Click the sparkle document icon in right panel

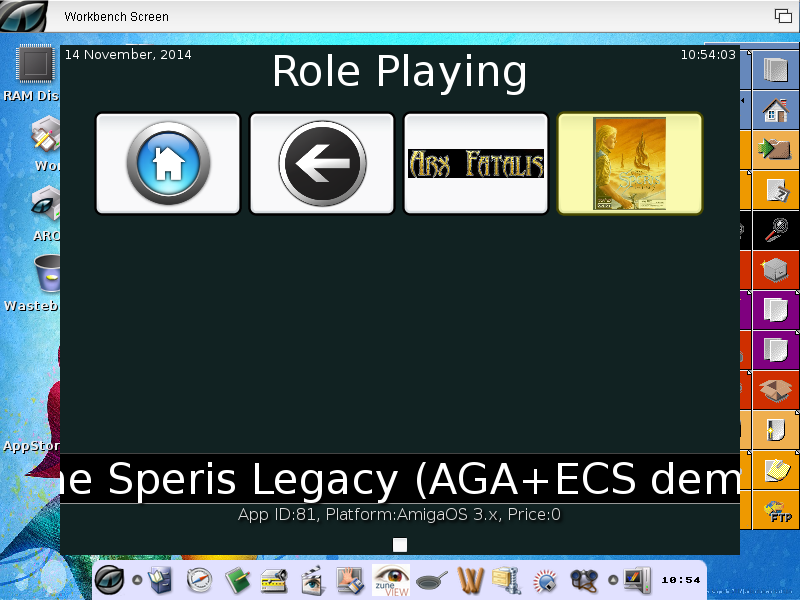776,430
